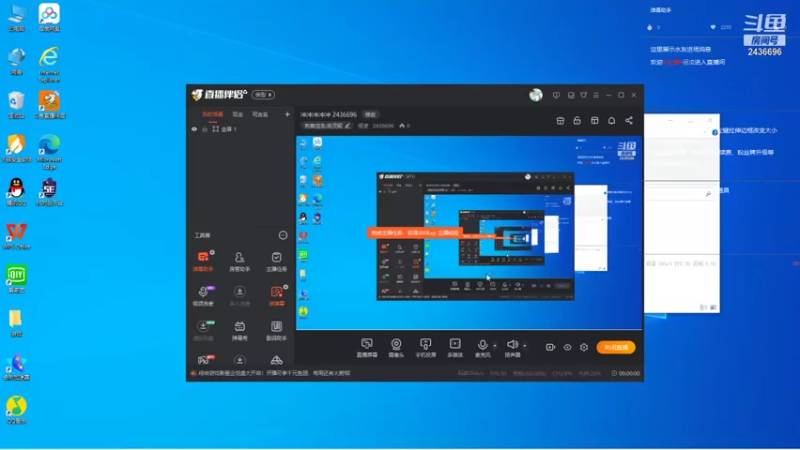Hide the 全屏 1 source with its eye icon

coord(194,129)
